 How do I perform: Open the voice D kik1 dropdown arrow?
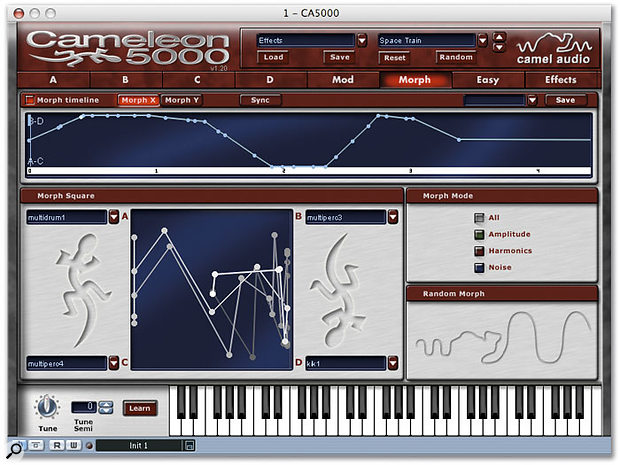tap(393, 363)
